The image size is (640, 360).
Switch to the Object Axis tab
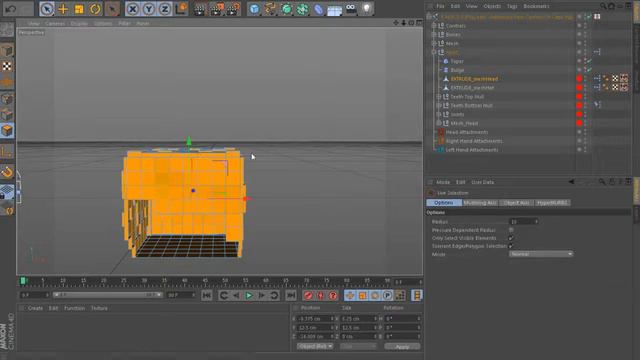coord(516,203)
